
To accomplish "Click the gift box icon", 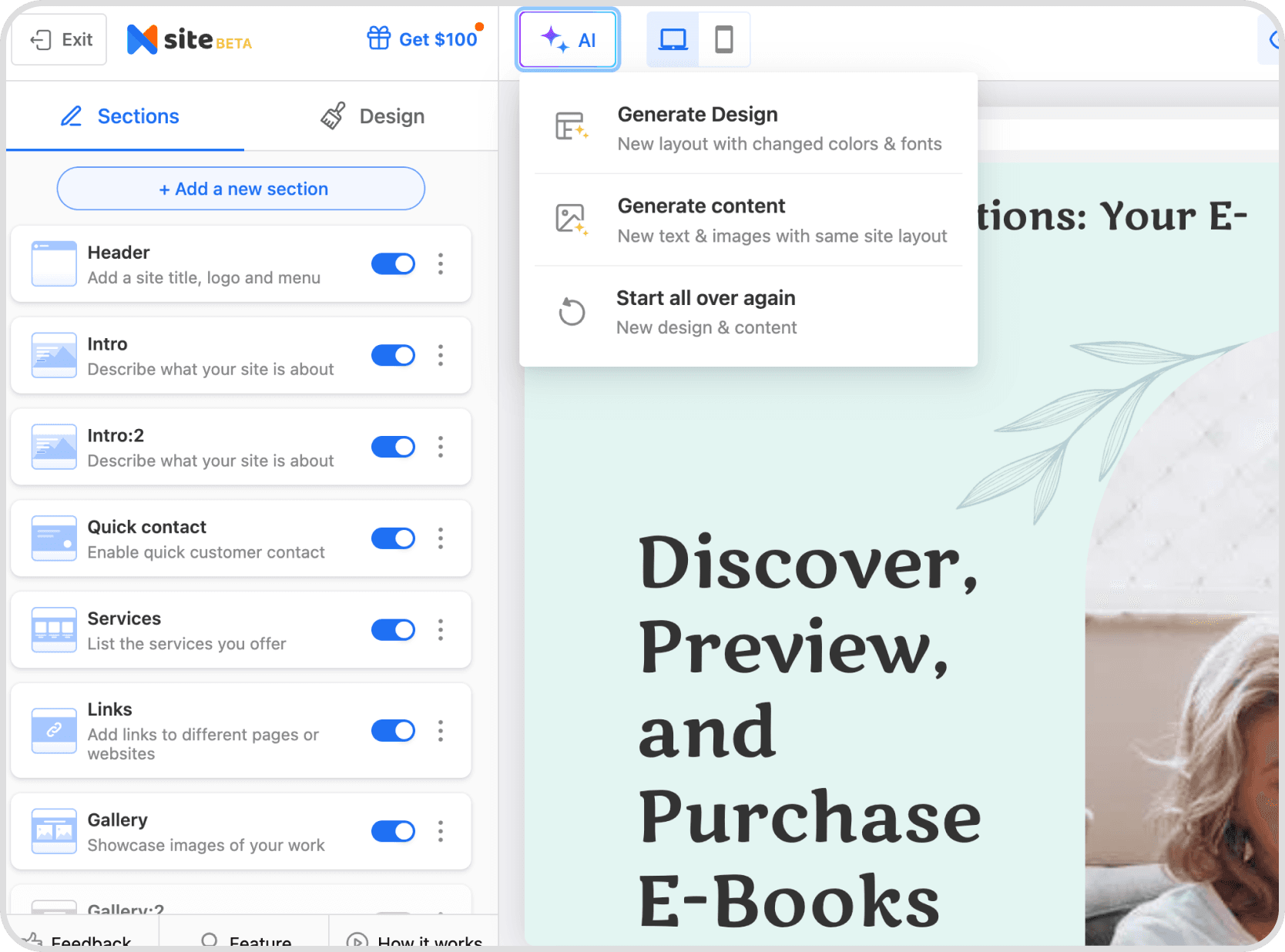I will tap(378, 38).
